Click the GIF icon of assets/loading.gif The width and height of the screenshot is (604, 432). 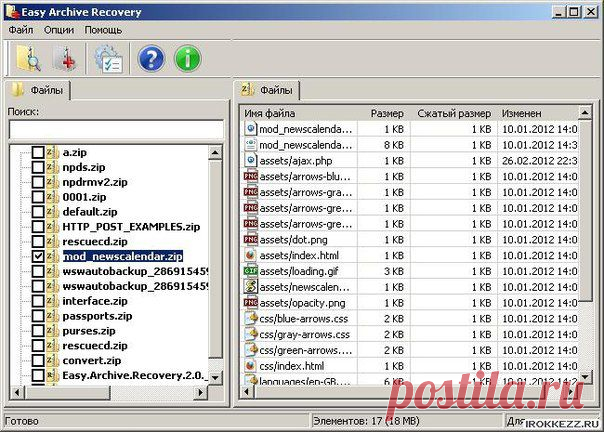(x=250, y=271)
